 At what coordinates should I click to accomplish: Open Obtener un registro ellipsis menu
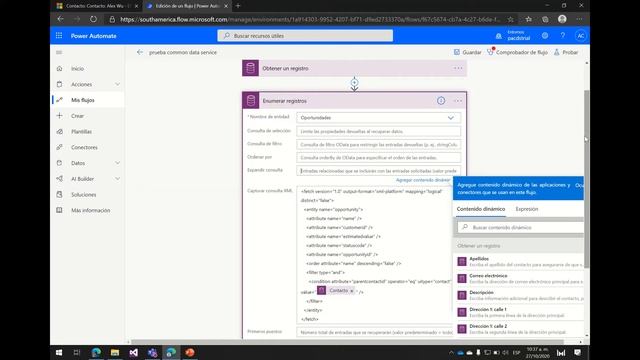[458, 68]
